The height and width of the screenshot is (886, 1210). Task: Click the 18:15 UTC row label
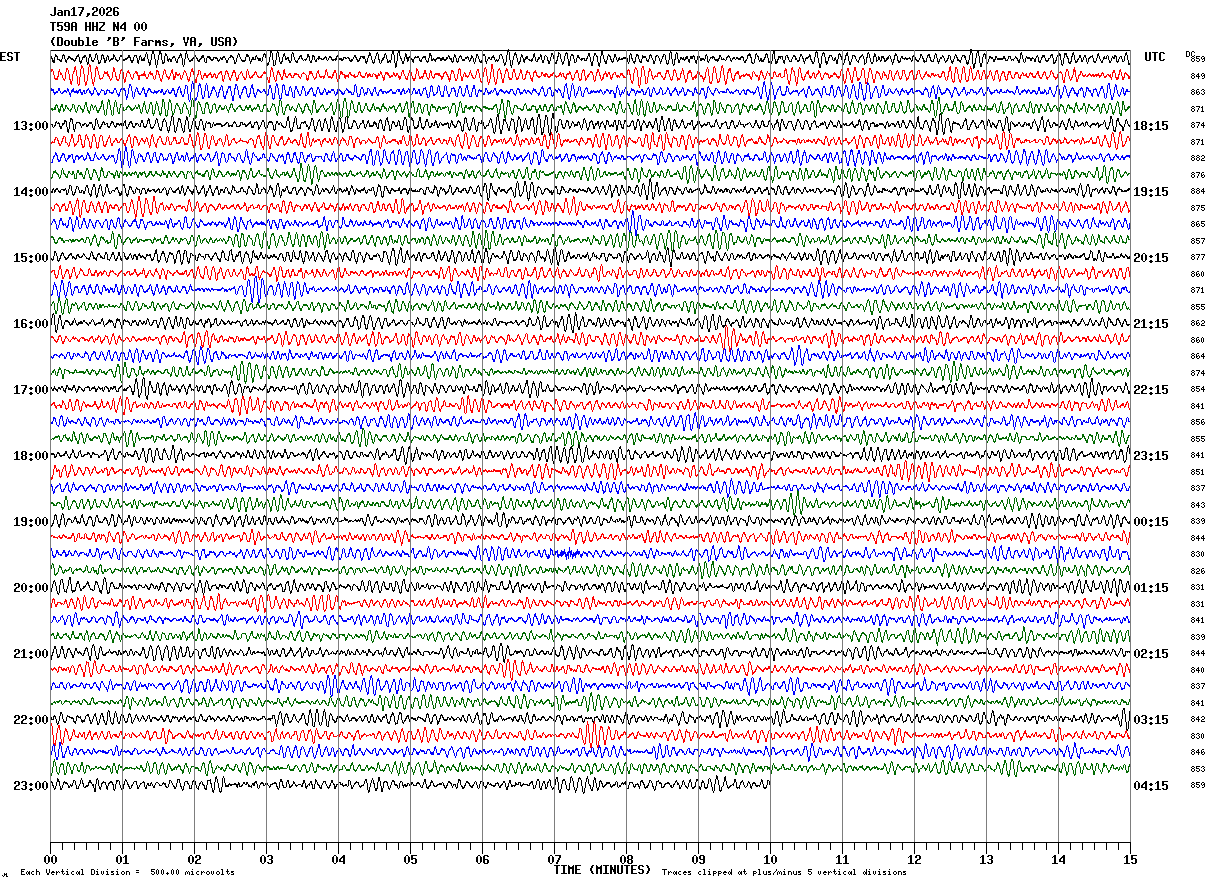click(1151, 126)
